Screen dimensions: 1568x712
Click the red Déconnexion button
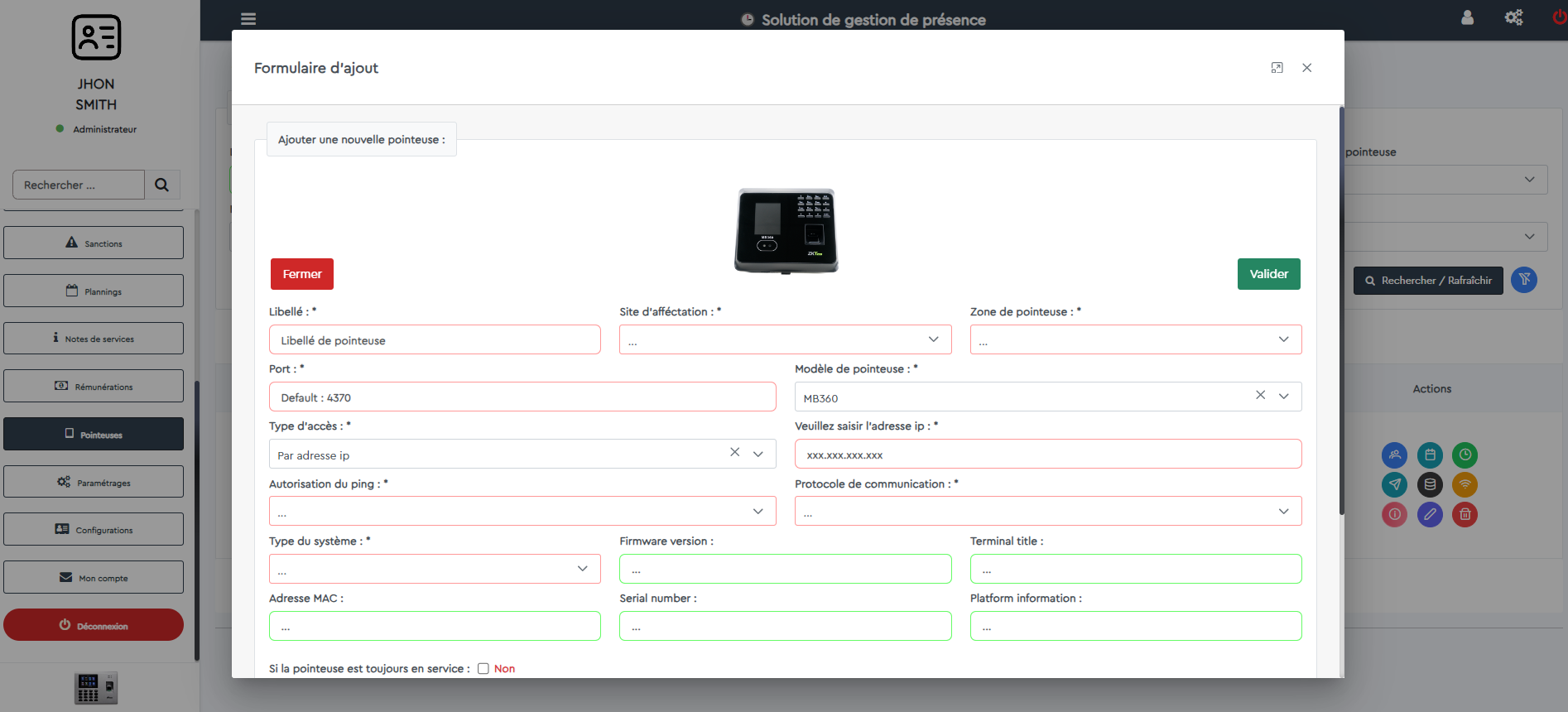(x=94, y=625)
